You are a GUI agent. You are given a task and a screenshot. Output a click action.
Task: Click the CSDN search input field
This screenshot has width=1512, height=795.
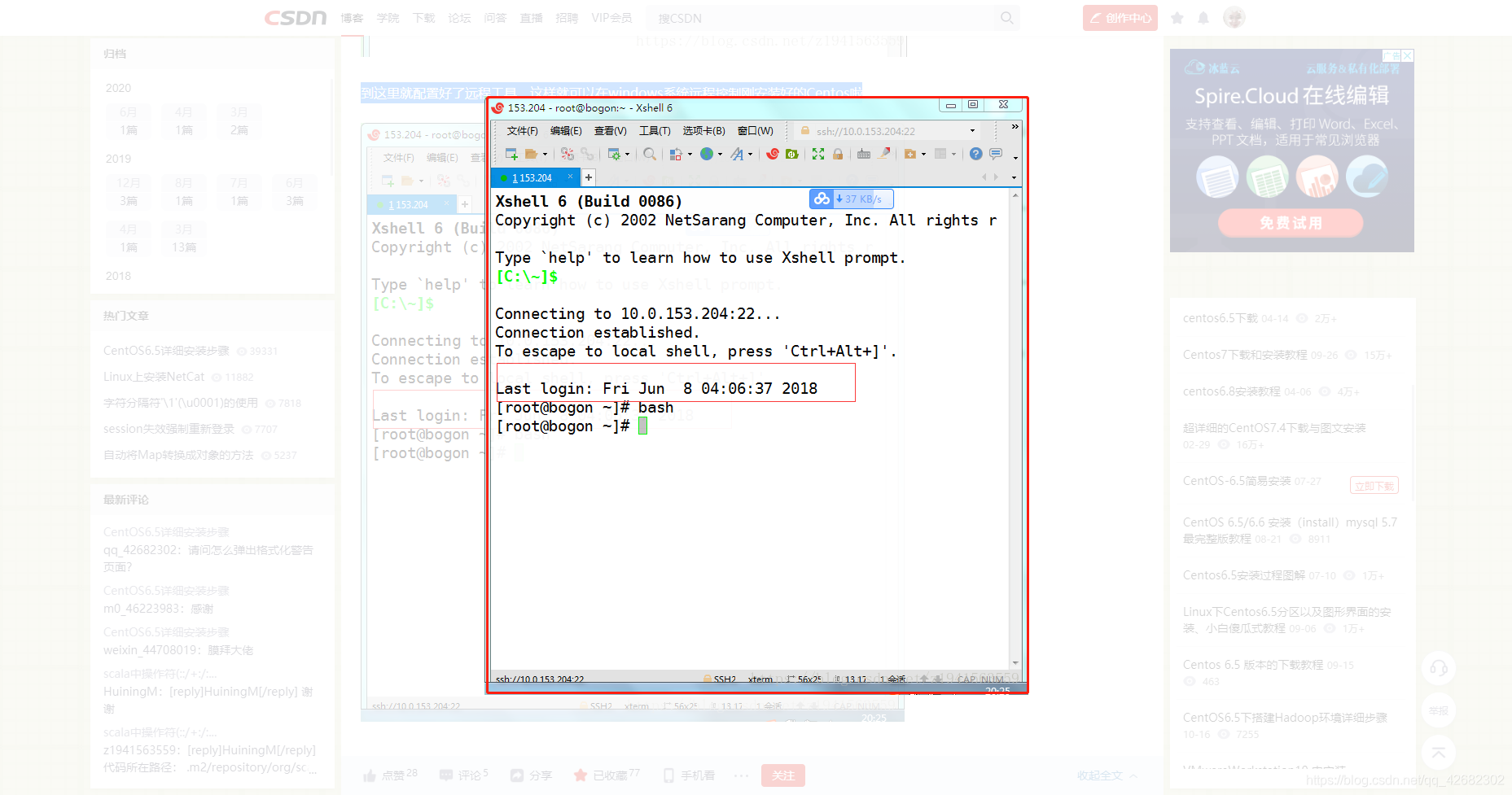(x=822, y=18)
